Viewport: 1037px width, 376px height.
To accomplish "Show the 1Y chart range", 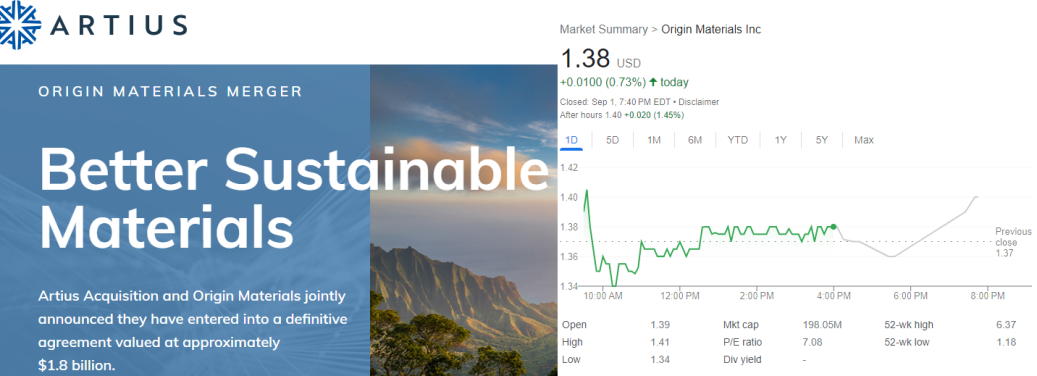I will [780, 140].
